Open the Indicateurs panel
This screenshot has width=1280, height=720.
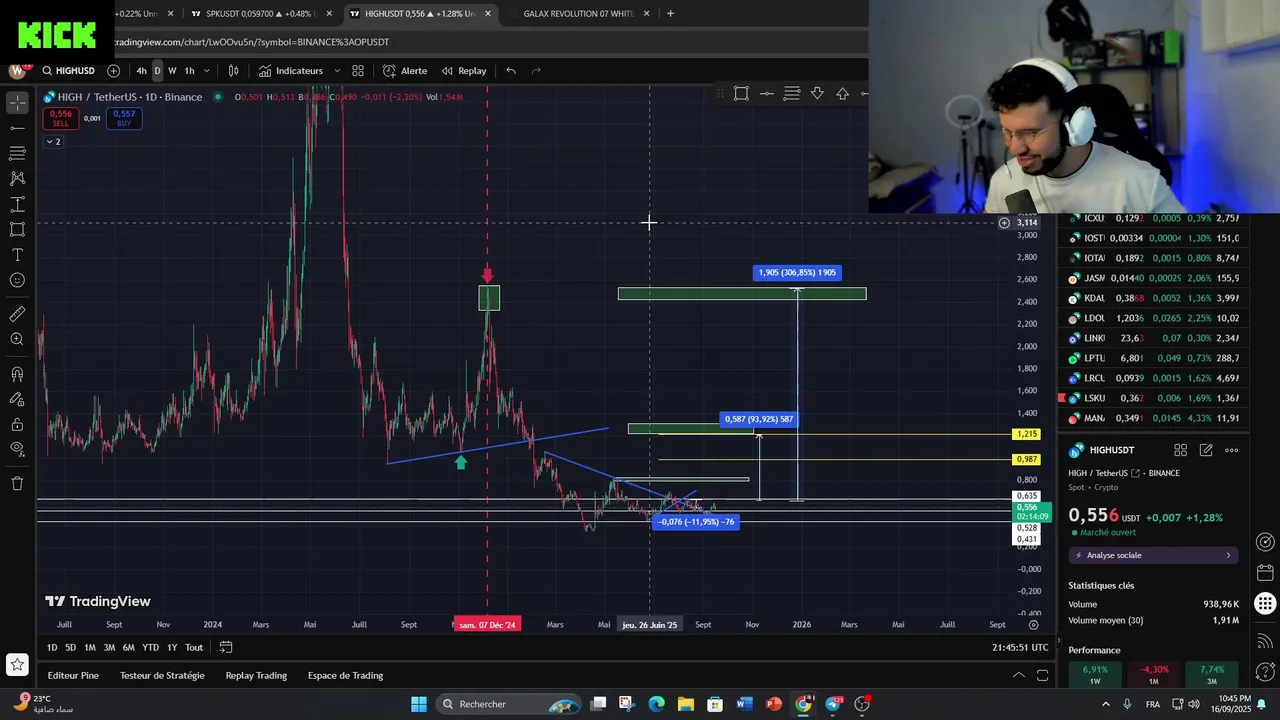290,71
